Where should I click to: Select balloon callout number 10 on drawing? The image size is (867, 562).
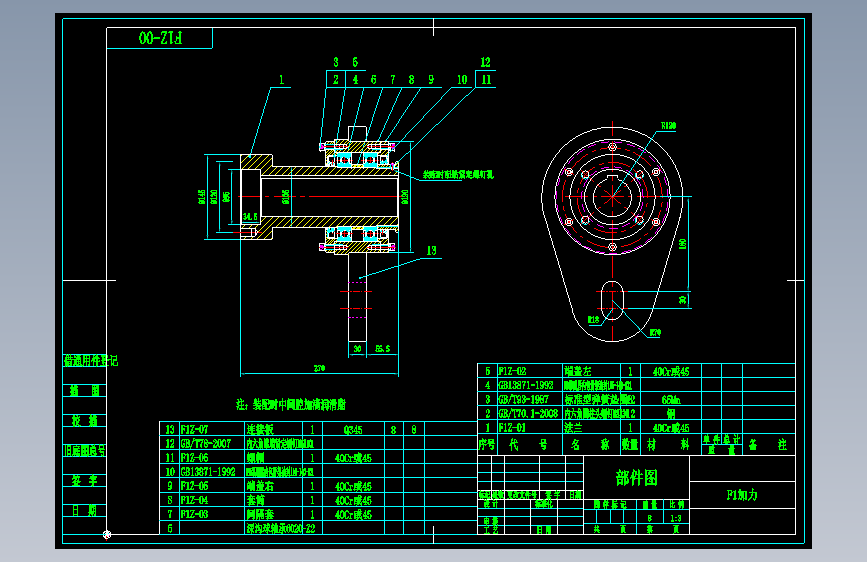[462, 80]
